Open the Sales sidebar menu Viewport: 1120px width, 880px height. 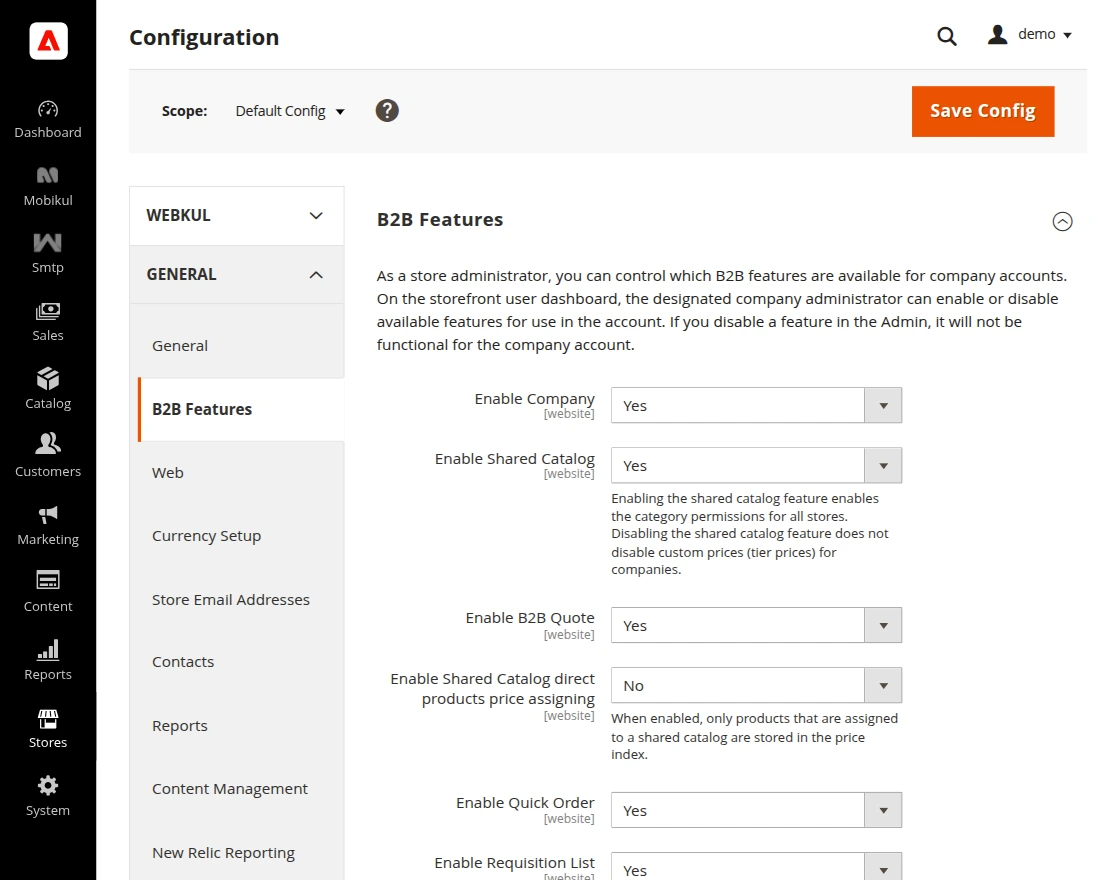coord(48,321)
